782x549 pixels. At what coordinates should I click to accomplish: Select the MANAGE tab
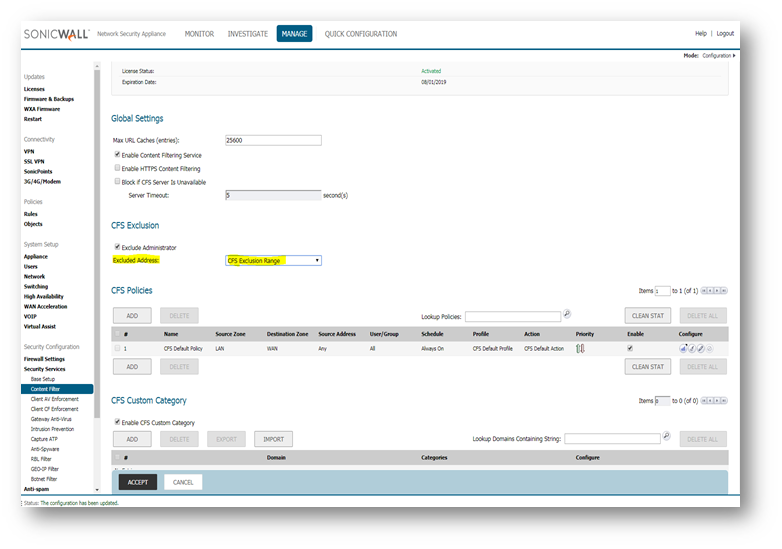pos(294,34)
